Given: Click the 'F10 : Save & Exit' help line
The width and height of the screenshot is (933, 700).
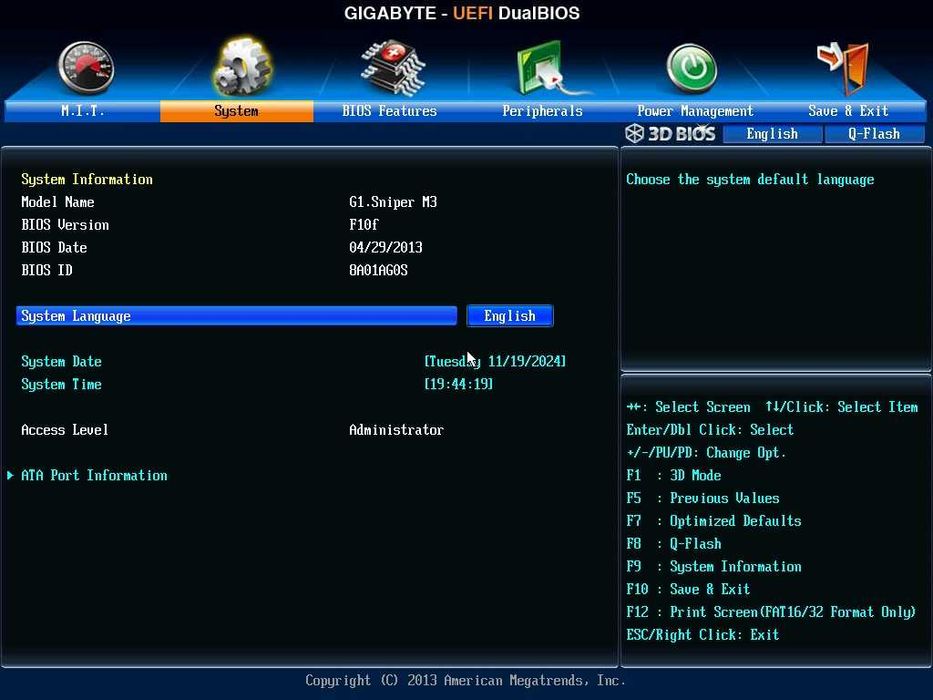Looking at the screenshot, I should click(x=688, y=589).
